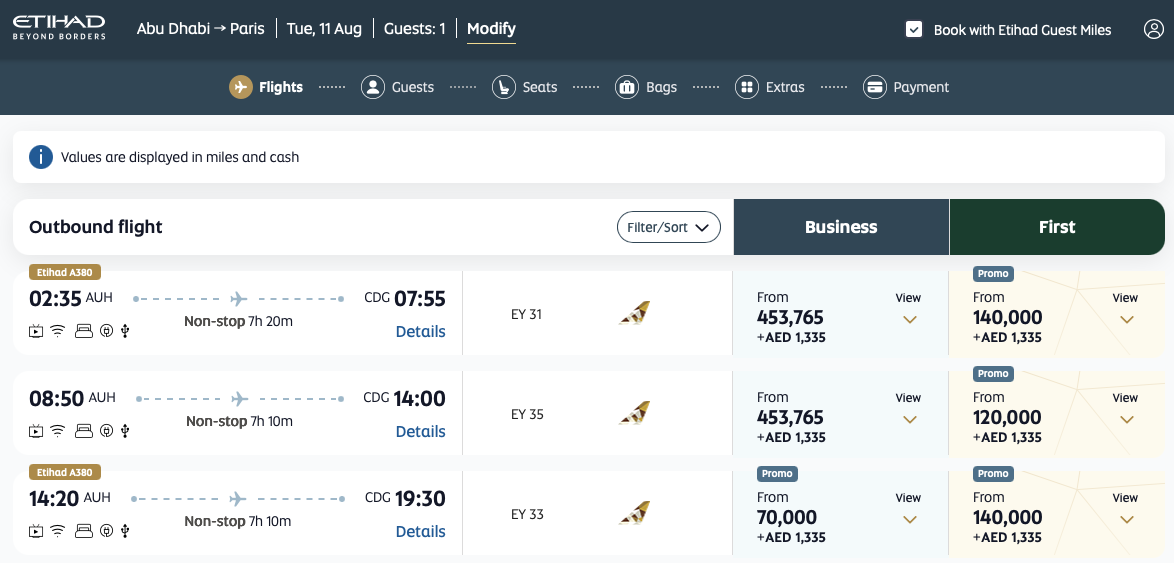Click USB icon on the 02:35 flight

coord(125,331)
